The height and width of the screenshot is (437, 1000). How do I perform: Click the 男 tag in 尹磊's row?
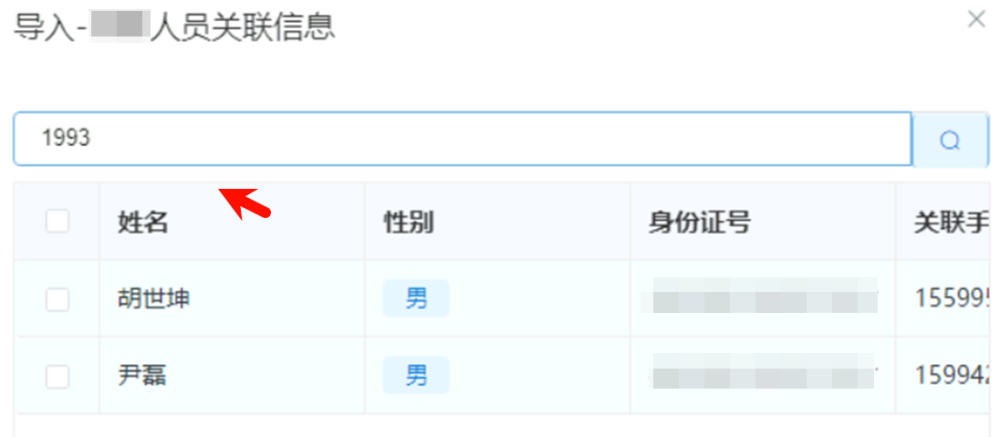pyautogui.click(x=416, y=376)
